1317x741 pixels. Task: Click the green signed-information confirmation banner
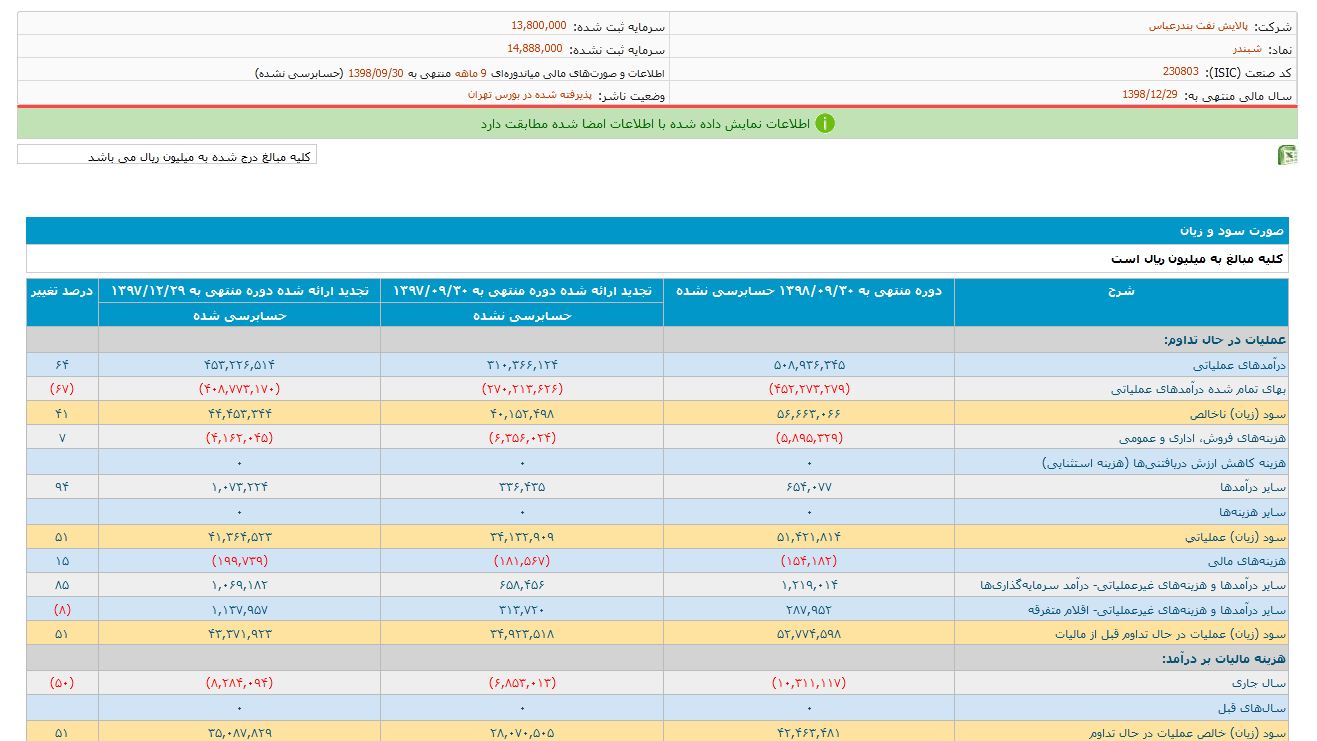(x=657, y=123)
